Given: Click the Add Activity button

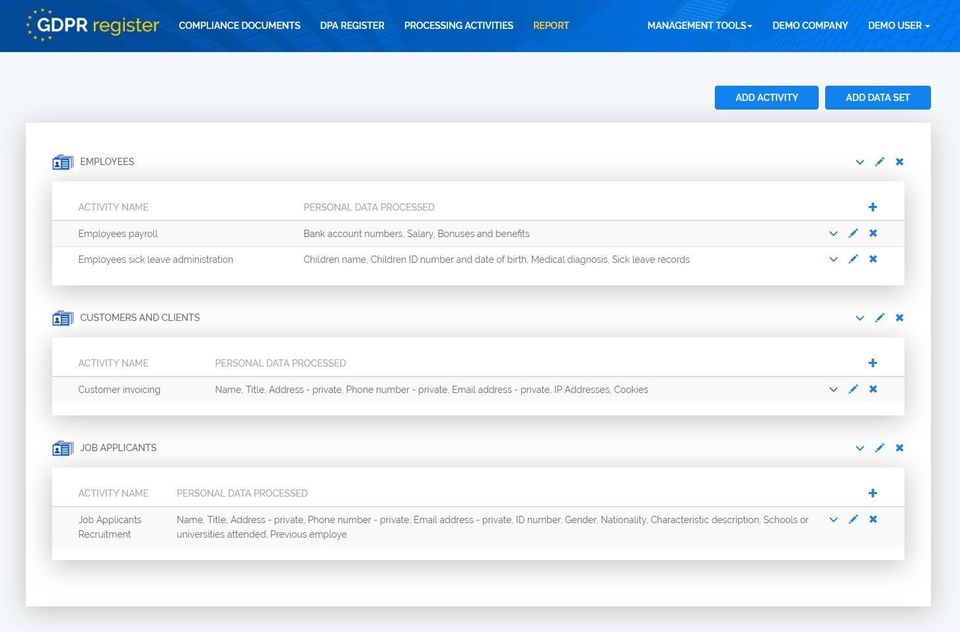Looking at the screenshot, I should pos(767,97).
